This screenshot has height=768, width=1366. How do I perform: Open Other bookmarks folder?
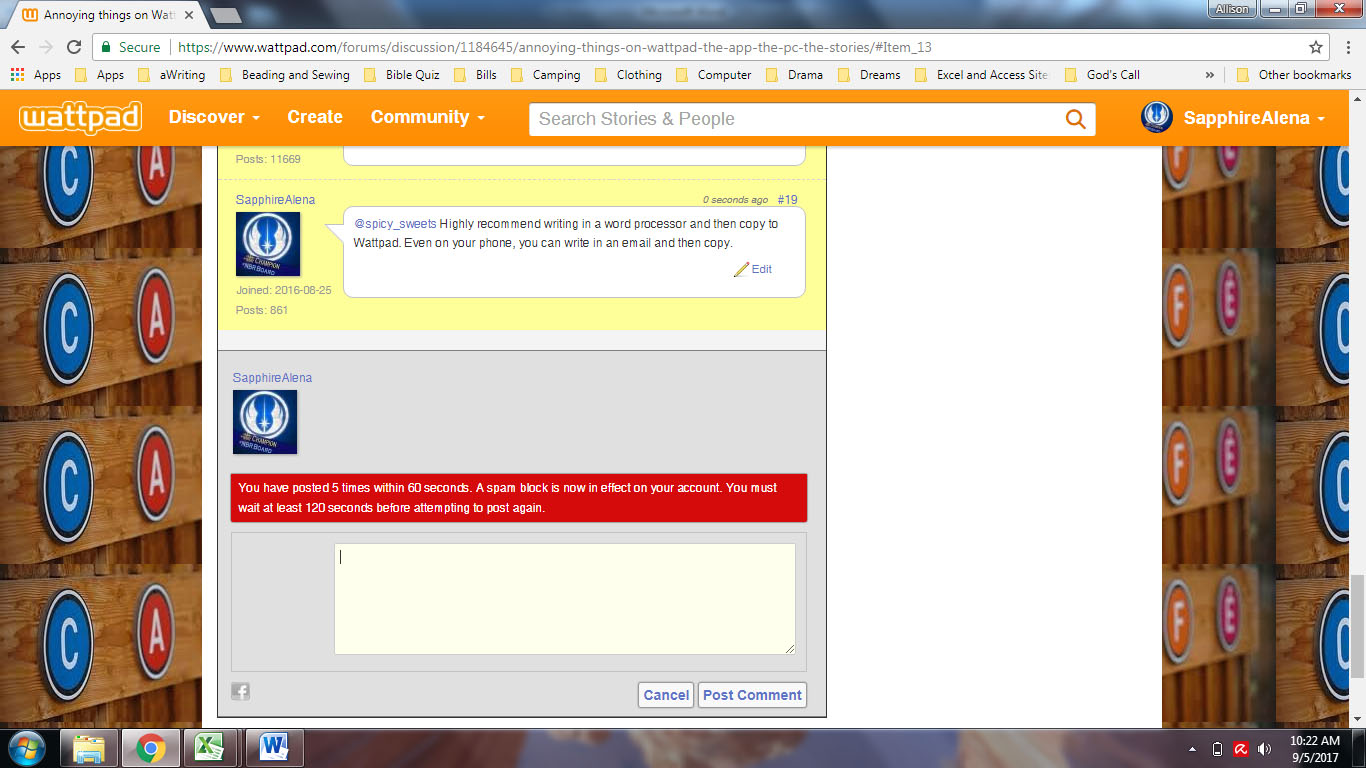[x=1295, y=75]
